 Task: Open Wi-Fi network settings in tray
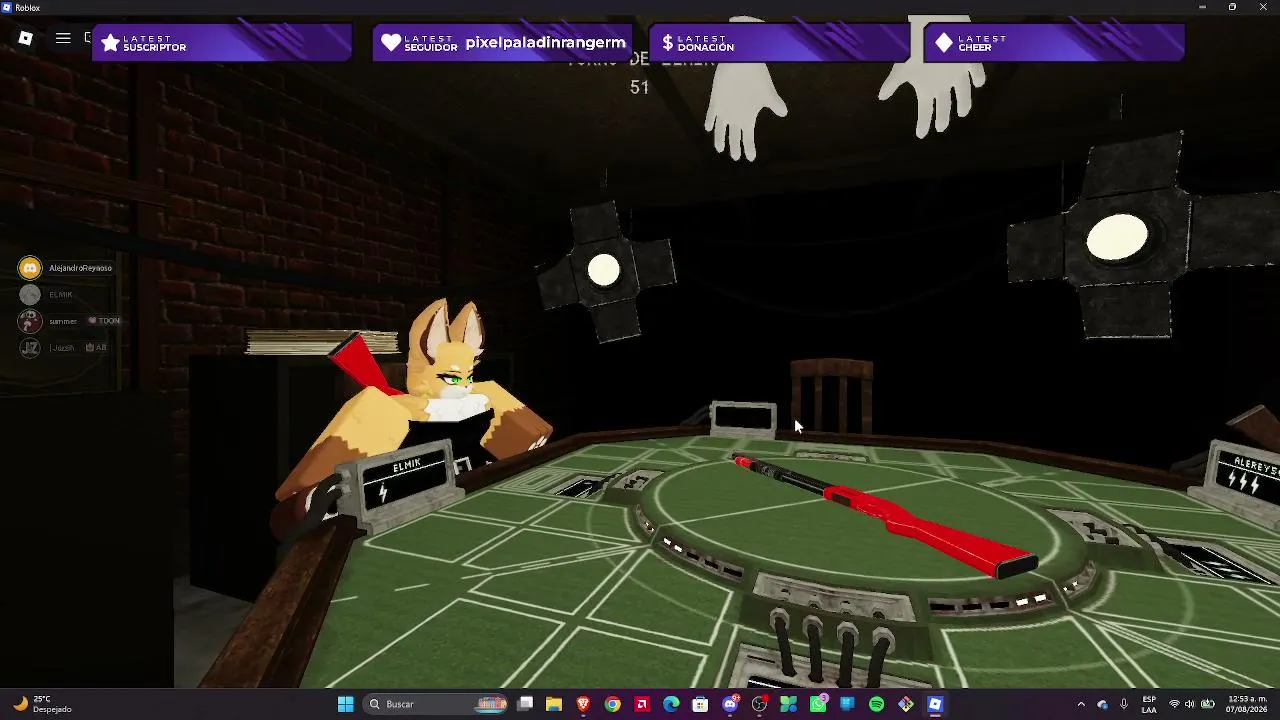click(1175, 704)
